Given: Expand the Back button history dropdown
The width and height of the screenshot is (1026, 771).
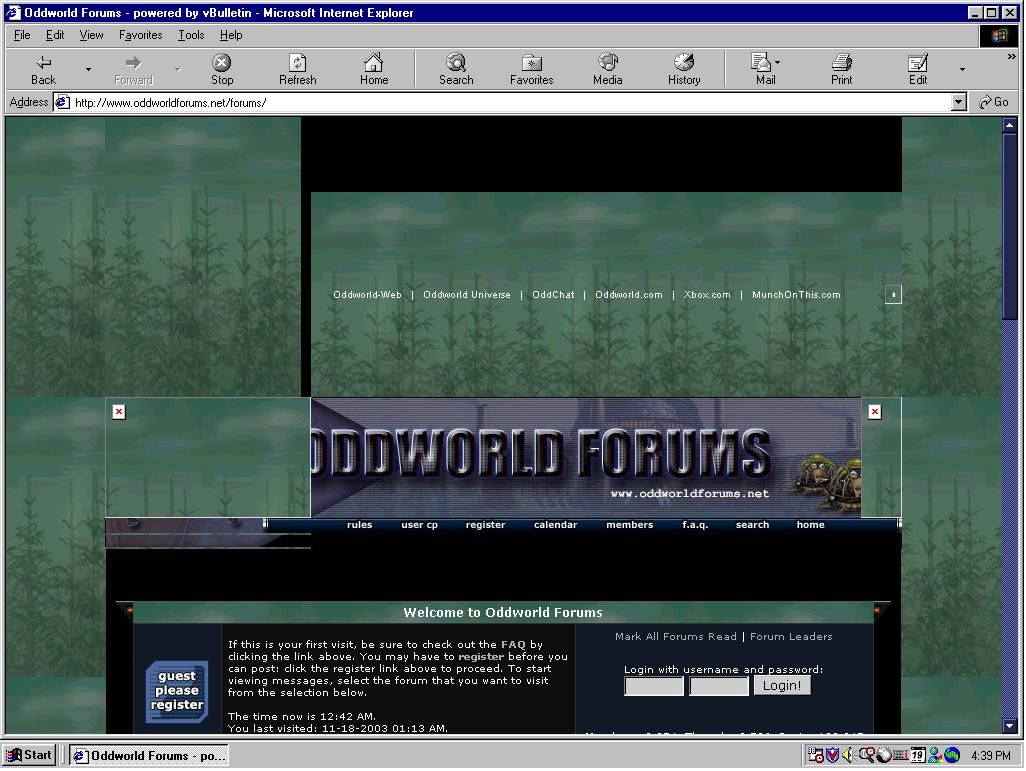Looking at the screenshot, I should click(x=88, y=70).
